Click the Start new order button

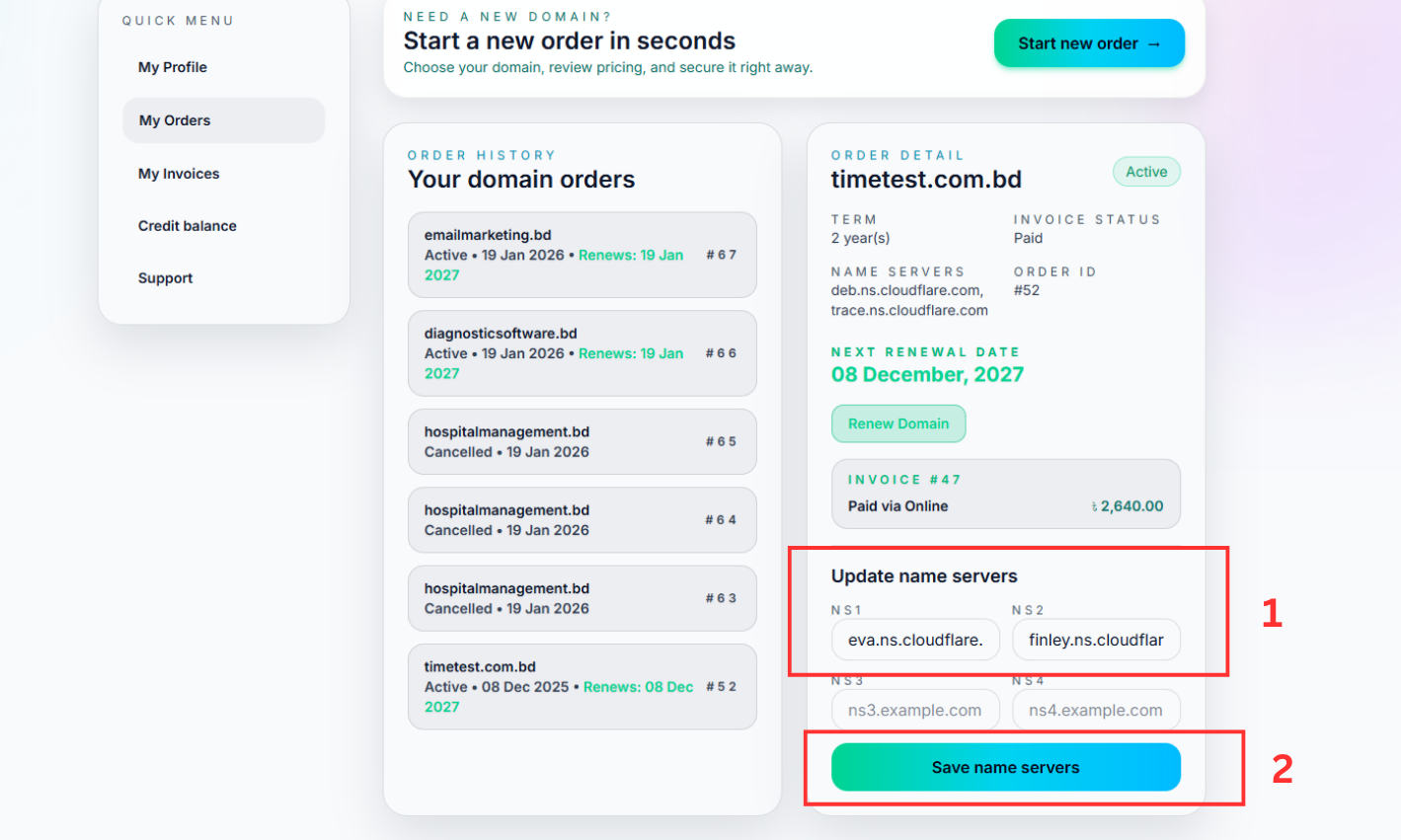click(1088, 42)
